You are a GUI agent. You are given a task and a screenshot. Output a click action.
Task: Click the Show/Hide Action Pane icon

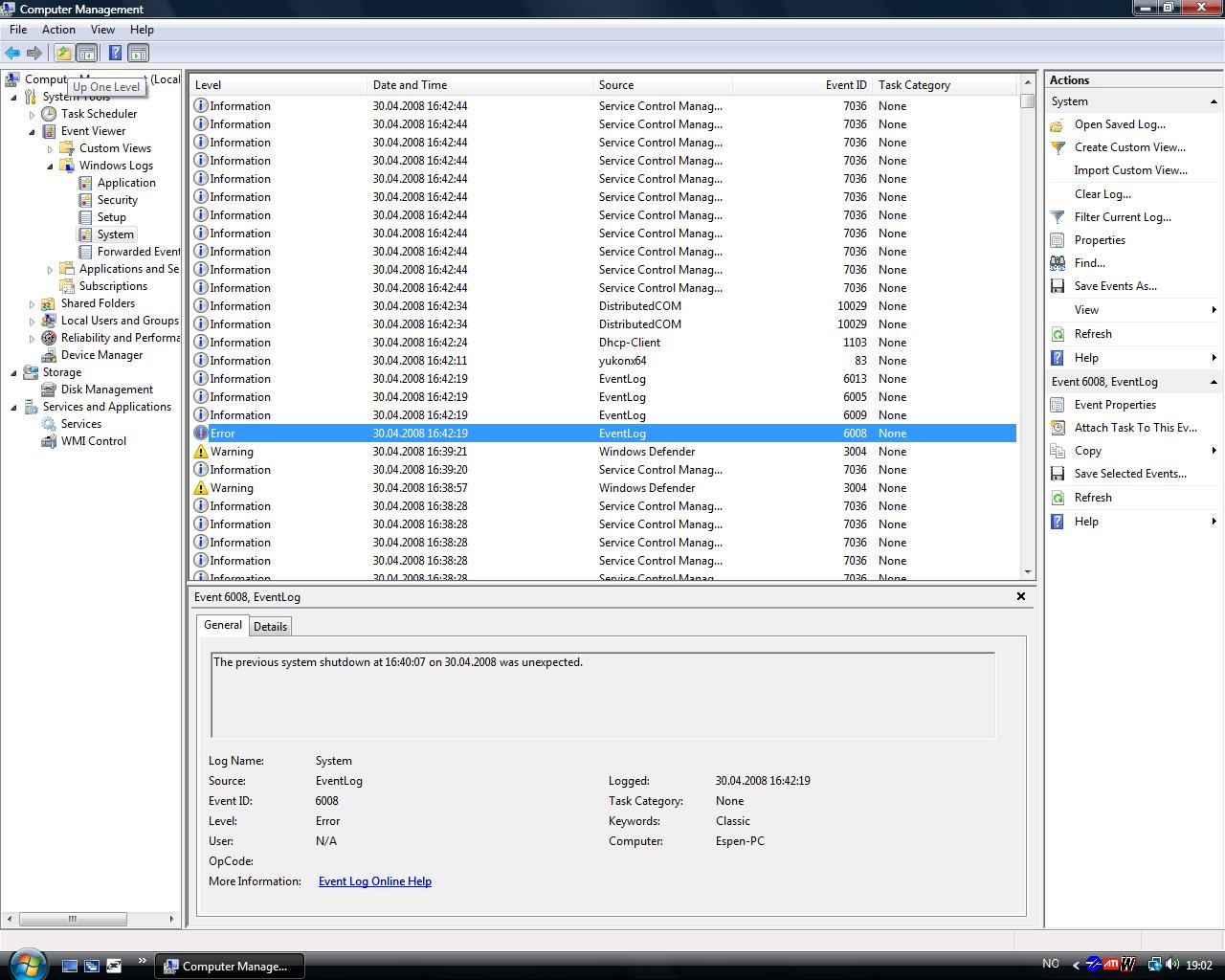(x=139, y=53)
